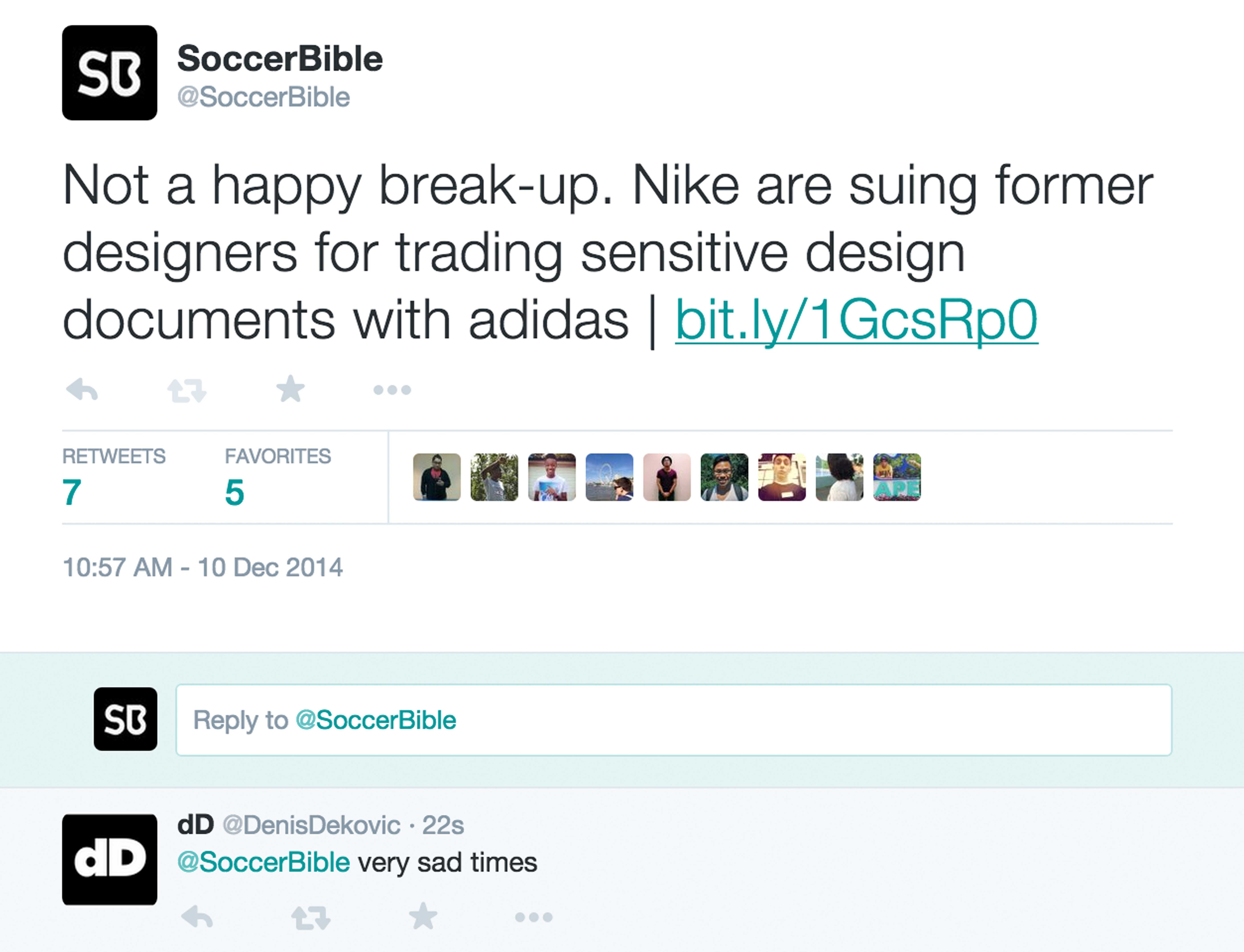Open more options on DenisDekovic's reply
Image resolution: width=1244 pixels, height=952 pixels.
pos(533,917)
